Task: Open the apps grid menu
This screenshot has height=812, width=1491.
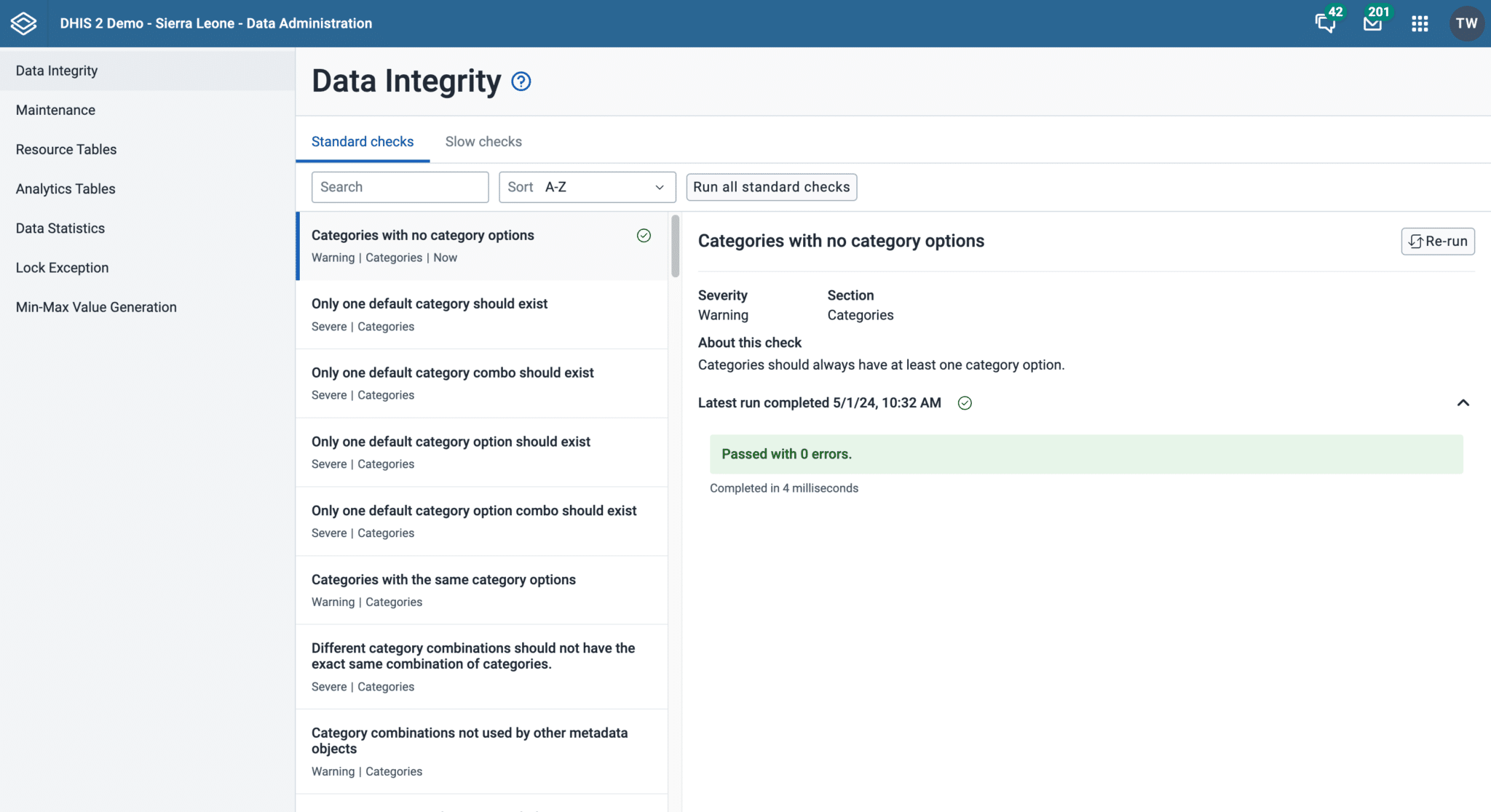Action: (x=1420, y=23)
